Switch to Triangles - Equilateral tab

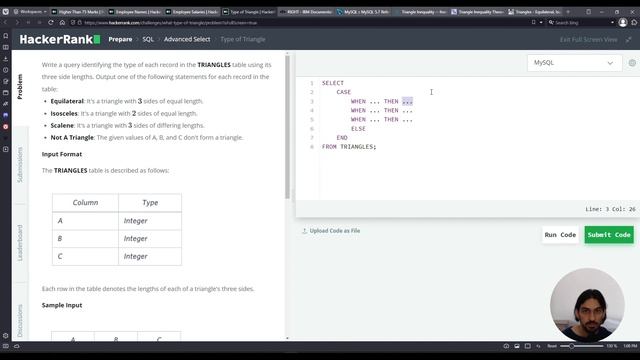535,12
